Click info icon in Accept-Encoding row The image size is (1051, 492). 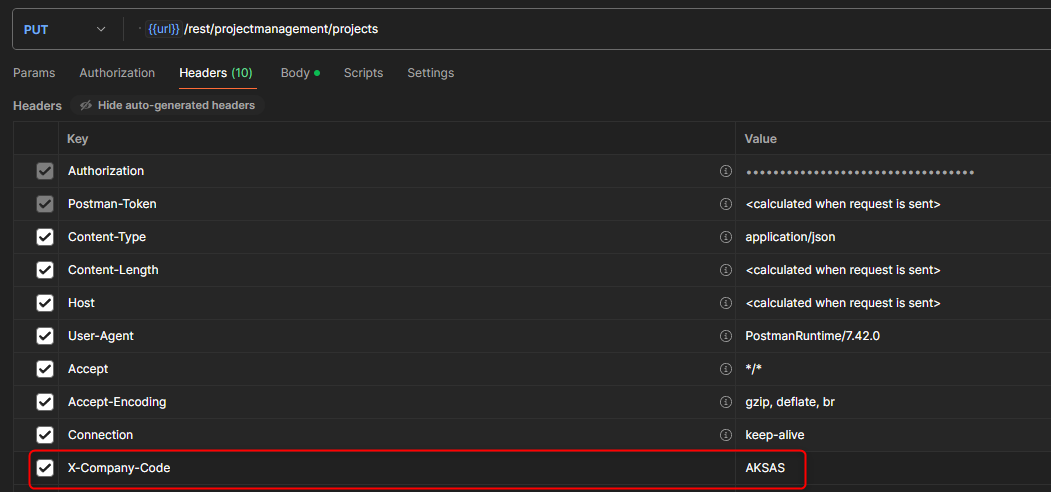(726, 402)
